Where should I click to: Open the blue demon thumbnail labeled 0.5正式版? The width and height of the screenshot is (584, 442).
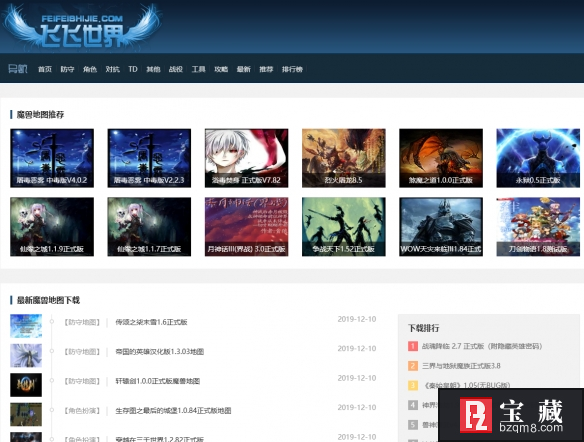click(538, 158)
